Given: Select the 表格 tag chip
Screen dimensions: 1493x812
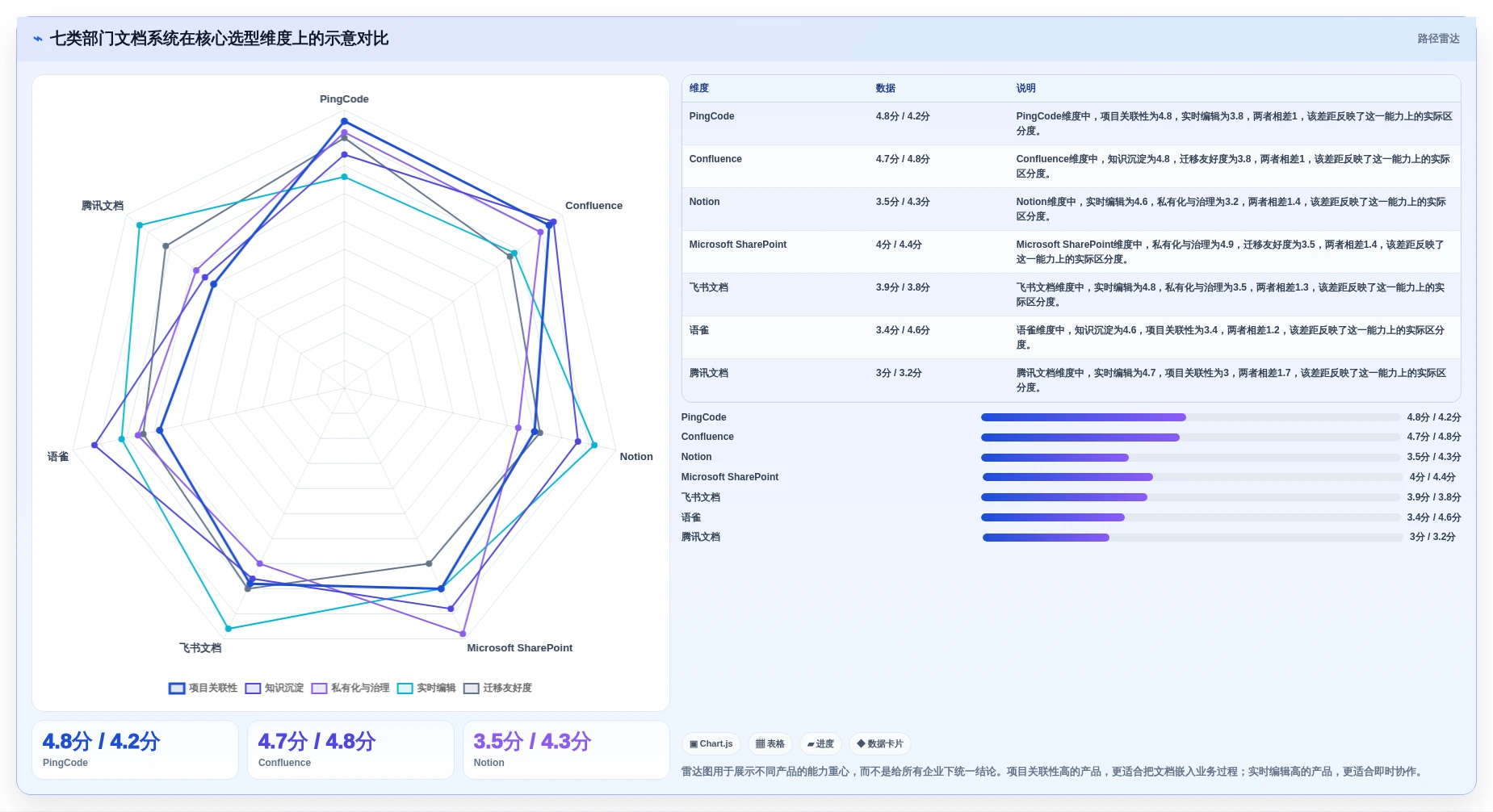Looking at the screenshot, I should (x=770, y=743).
